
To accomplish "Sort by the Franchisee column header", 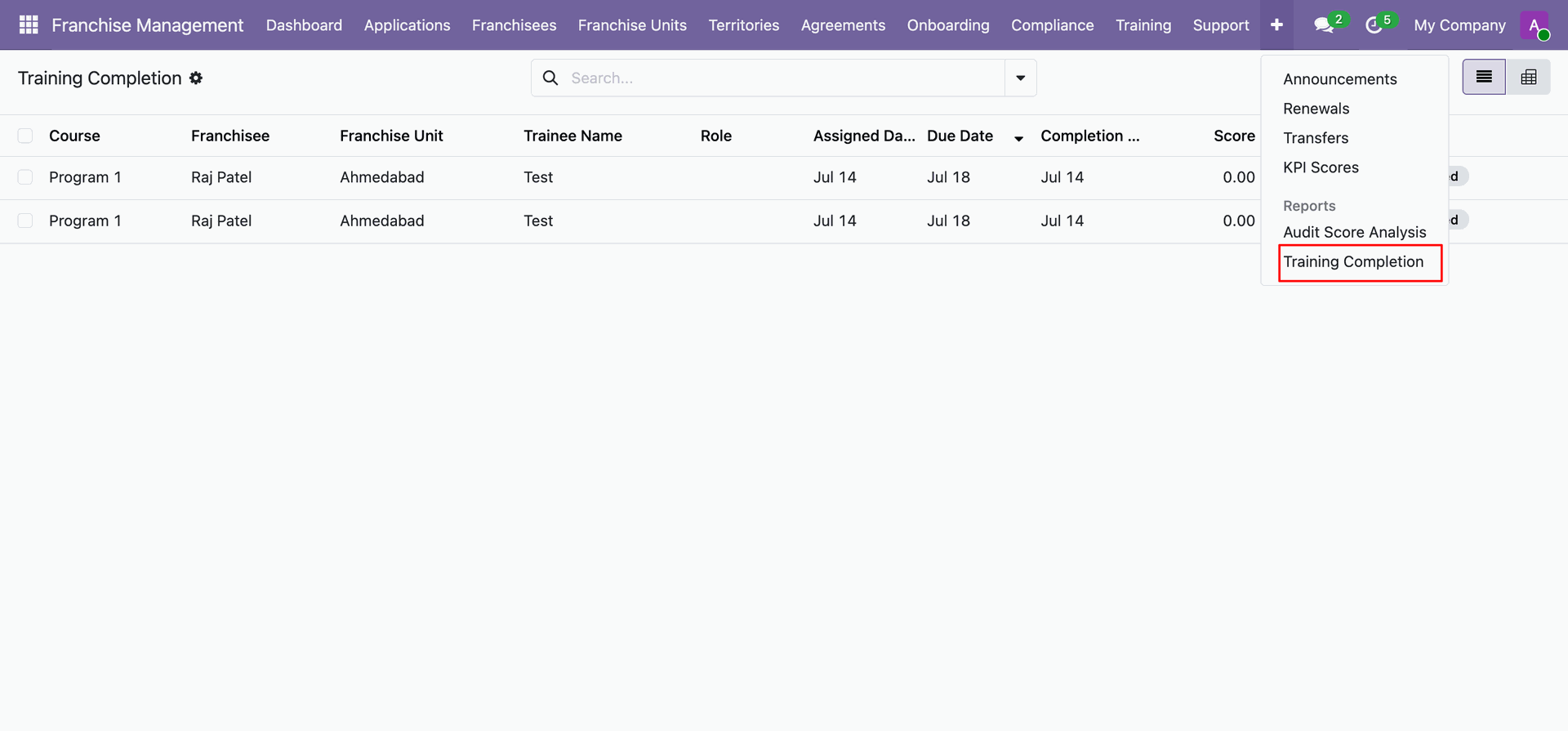I will tap(230, 136).
